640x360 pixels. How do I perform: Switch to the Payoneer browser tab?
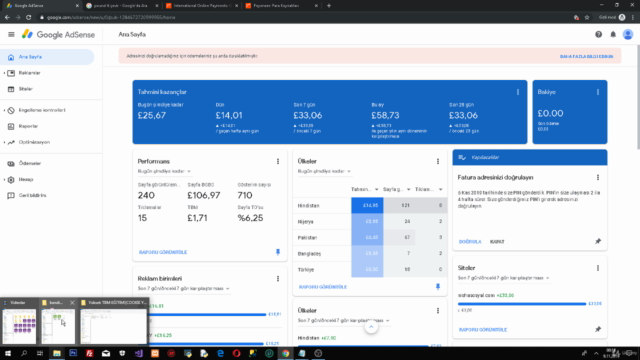coord(282,6)
